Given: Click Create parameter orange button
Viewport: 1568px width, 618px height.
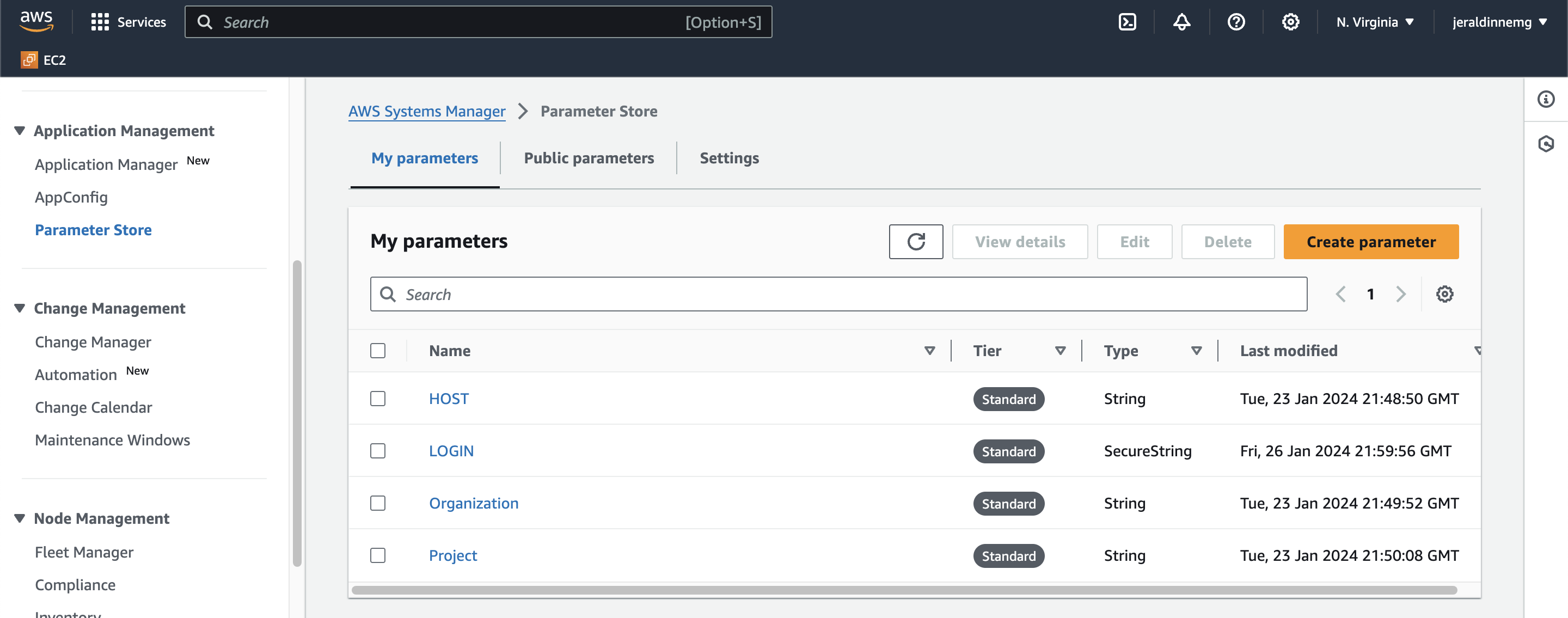Looking at the screenshot, I should 1371,241.
